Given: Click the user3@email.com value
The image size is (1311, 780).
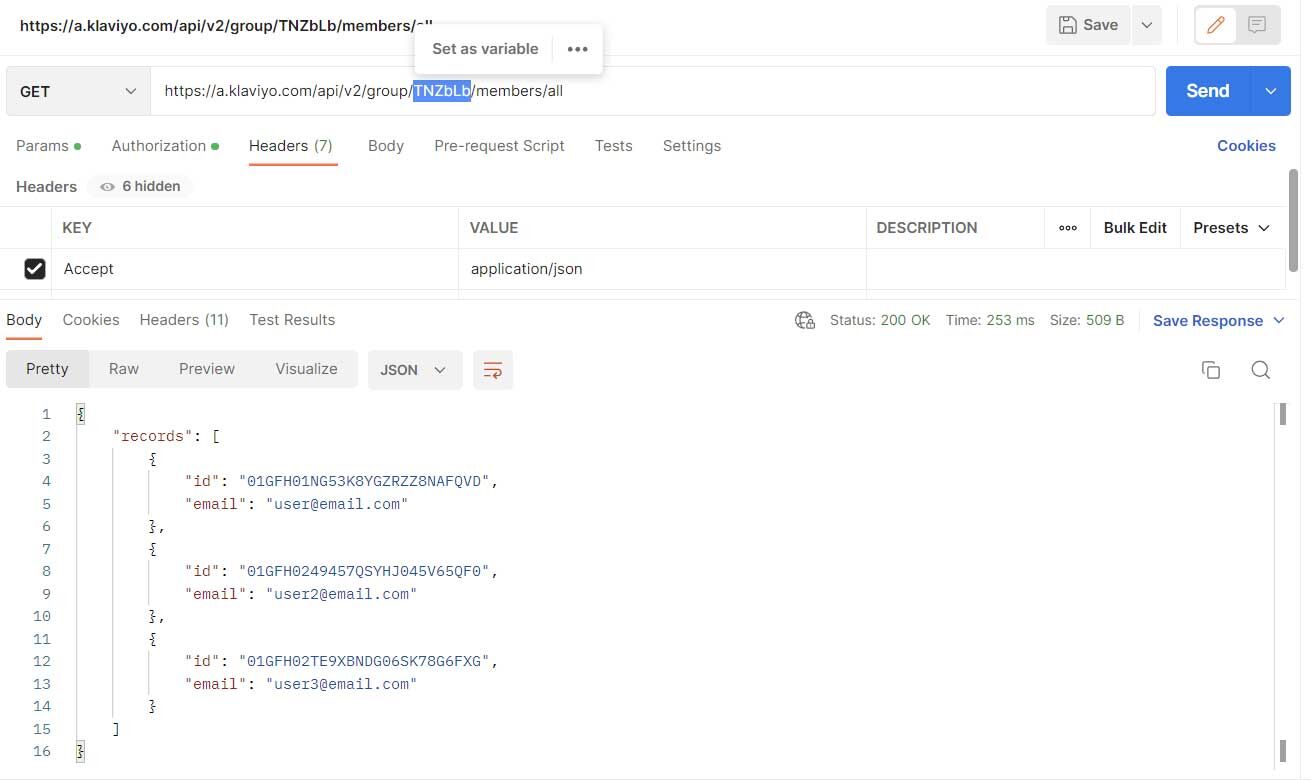Looking at the screenshot, I should click(x=341, y=684).
